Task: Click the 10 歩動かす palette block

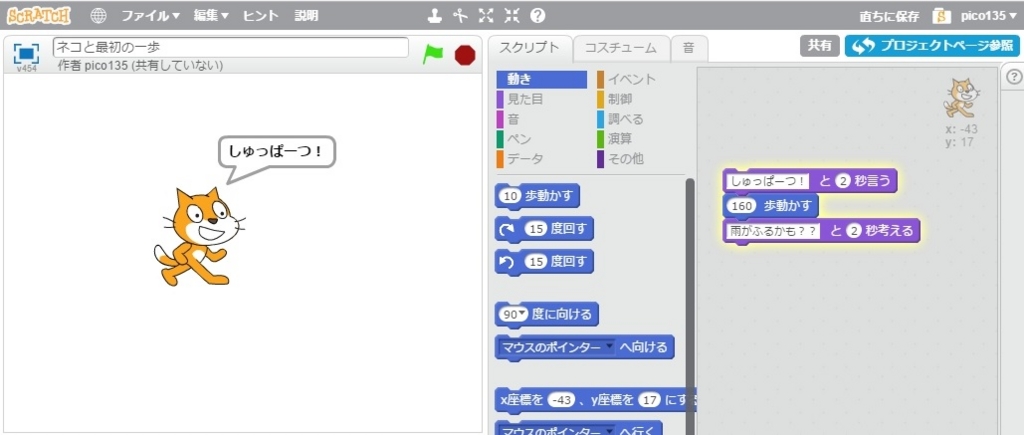Action: [537, 195]
